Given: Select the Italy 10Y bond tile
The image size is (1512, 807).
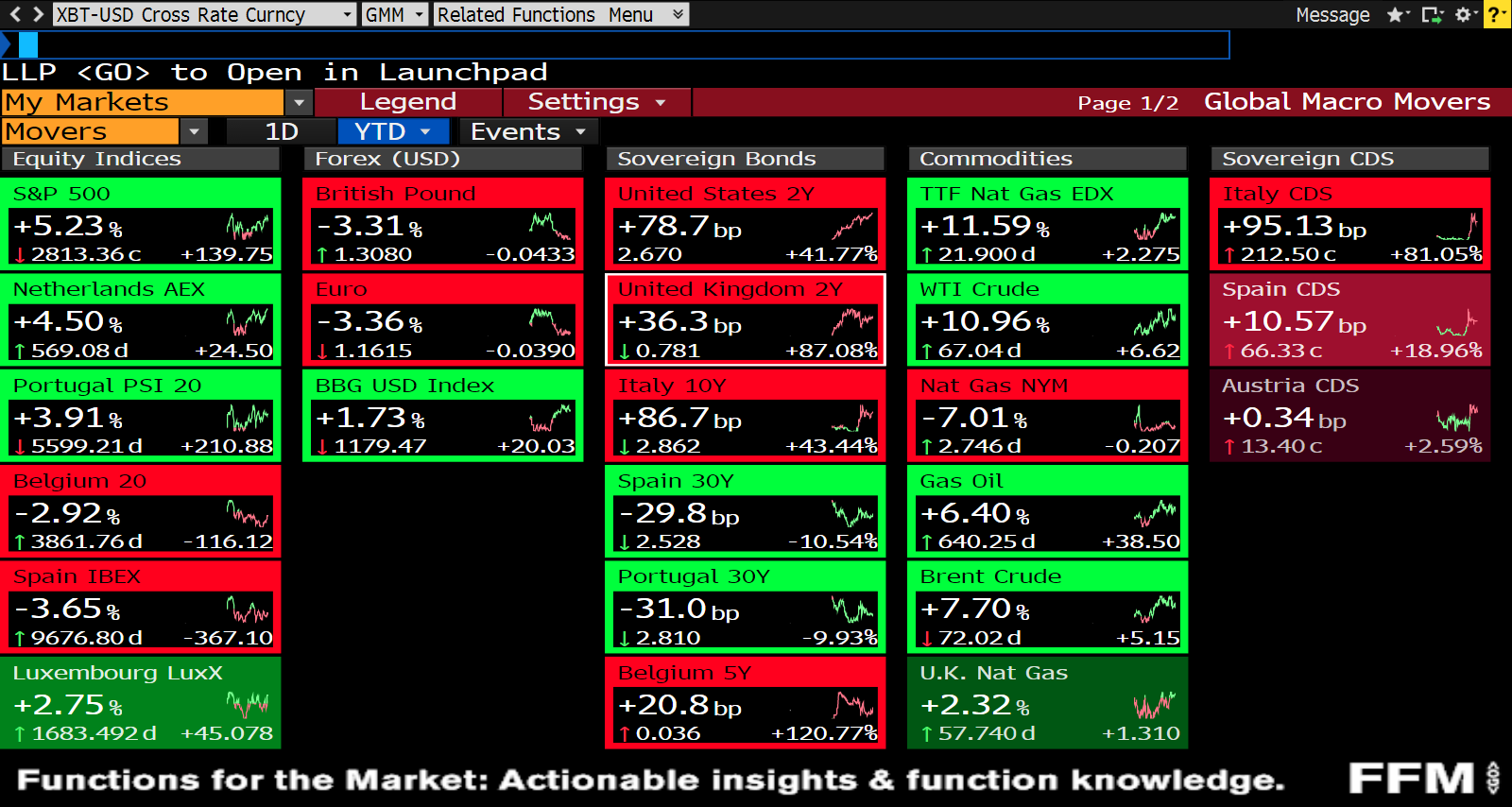Looking at the screenshot, I should pyautogui.click(x=746, y=416).
